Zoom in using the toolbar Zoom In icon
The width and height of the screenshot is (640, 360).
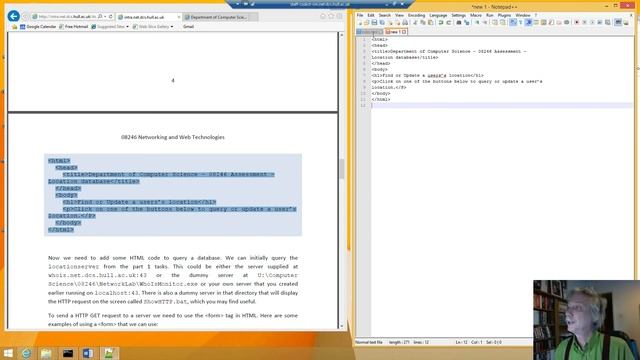(x=477, y=22)
